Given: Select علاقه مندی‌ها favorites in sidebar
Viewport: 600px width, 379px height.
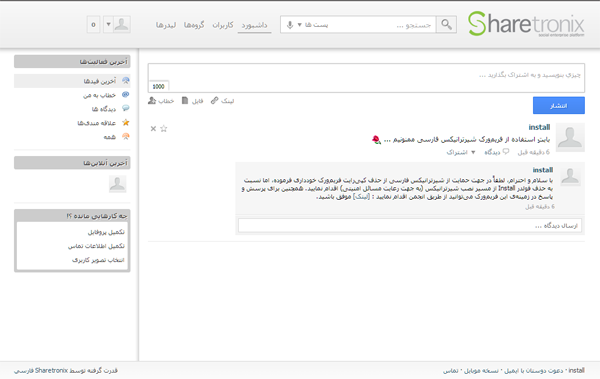Looking at the screenshot, I should 72,123.
